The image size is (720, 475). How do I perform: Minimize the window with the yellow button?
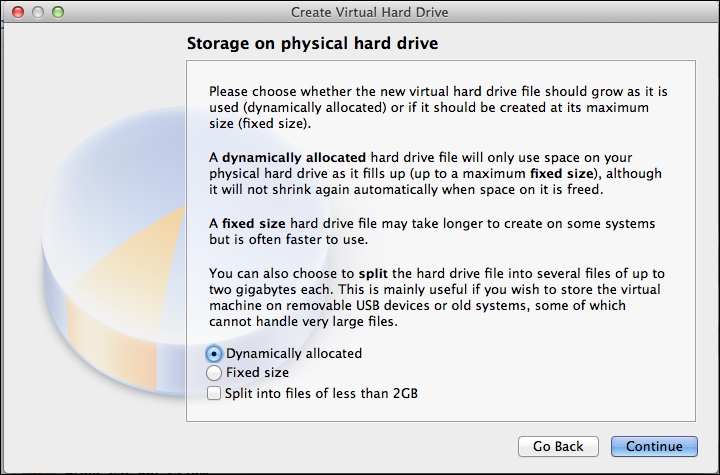tap(38, 12)
